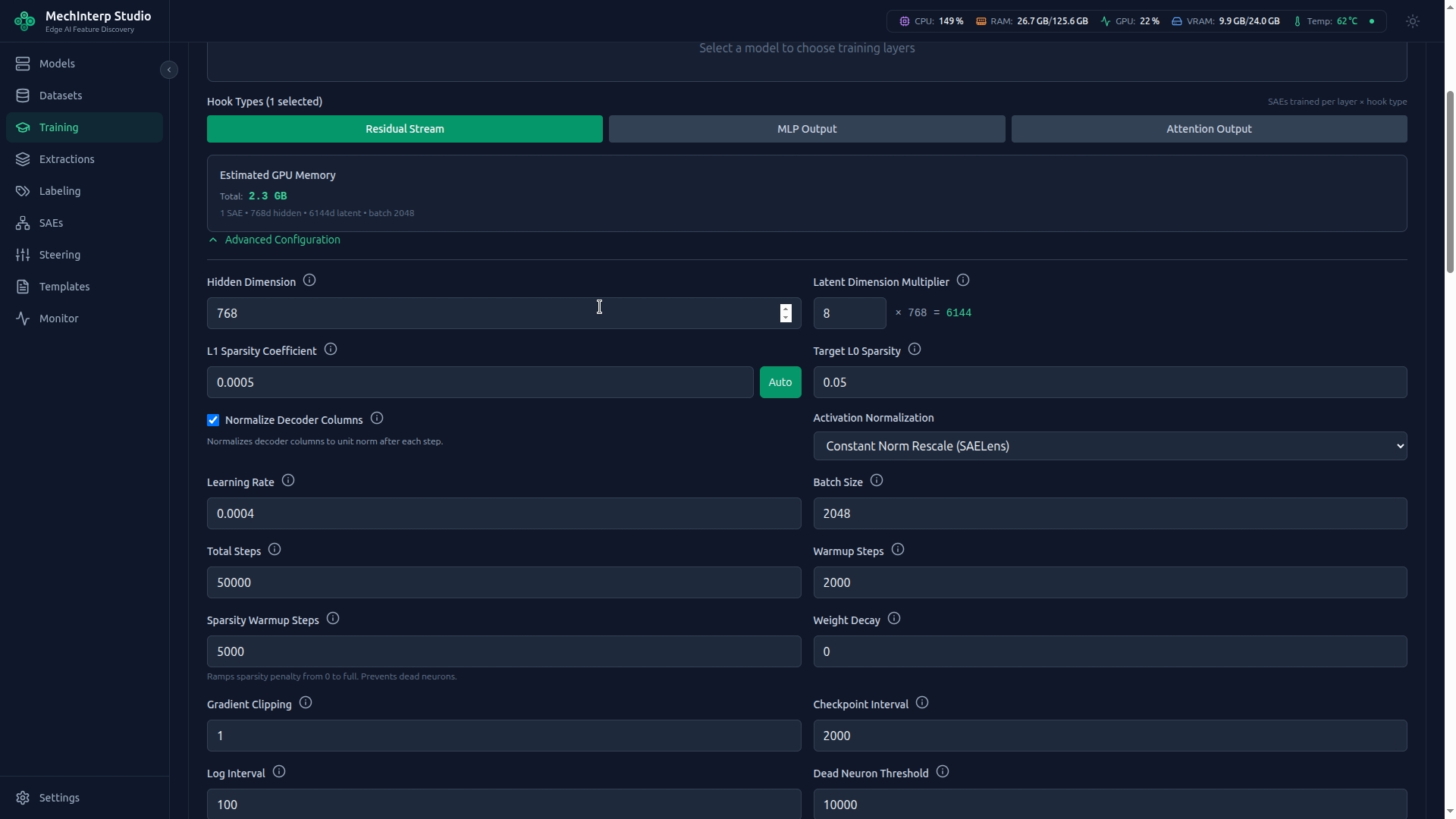Toggle the MLP Output hook type

pos(807,129)
